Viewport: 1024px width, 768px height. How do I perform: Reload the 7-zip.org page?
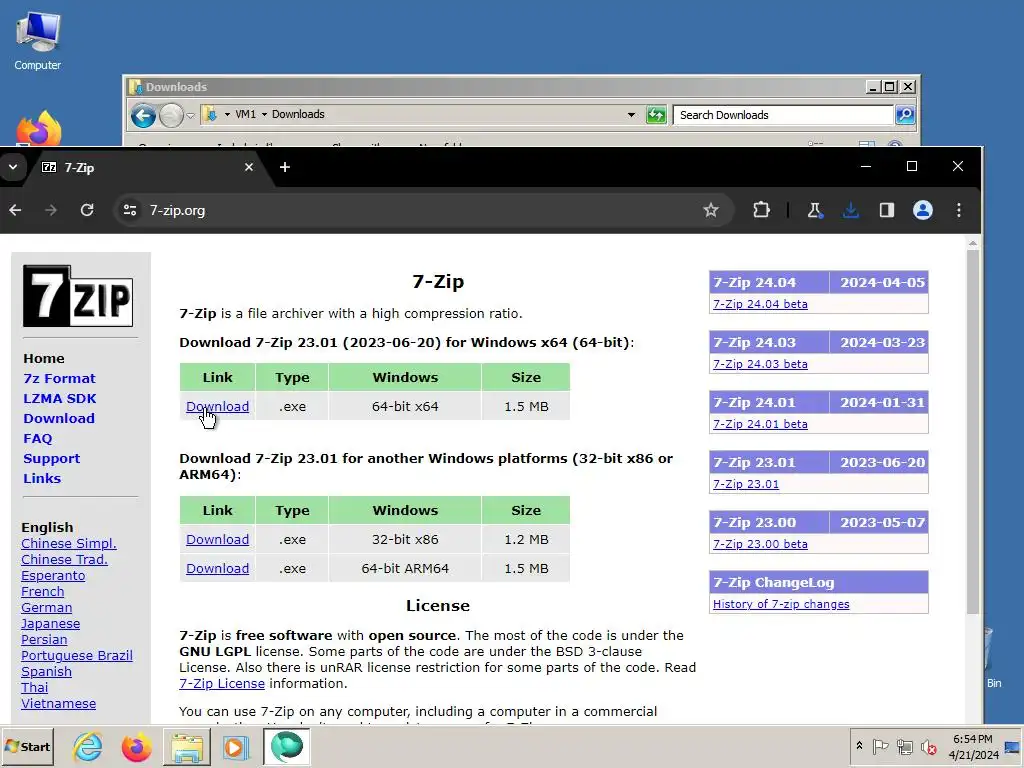tap(87, 210)
